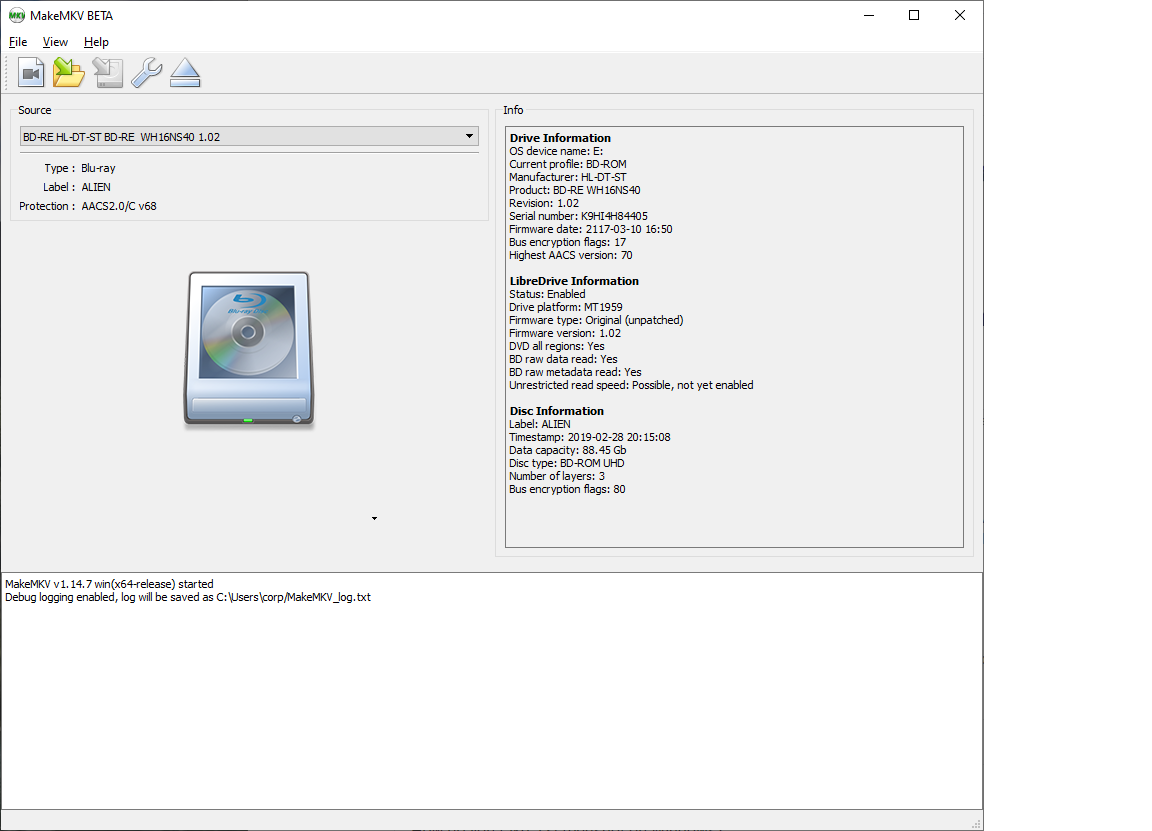This screenshot has height=831, width=1152.
Task: Click BD raw metadata read: Yes line
Action: point(575,373)
